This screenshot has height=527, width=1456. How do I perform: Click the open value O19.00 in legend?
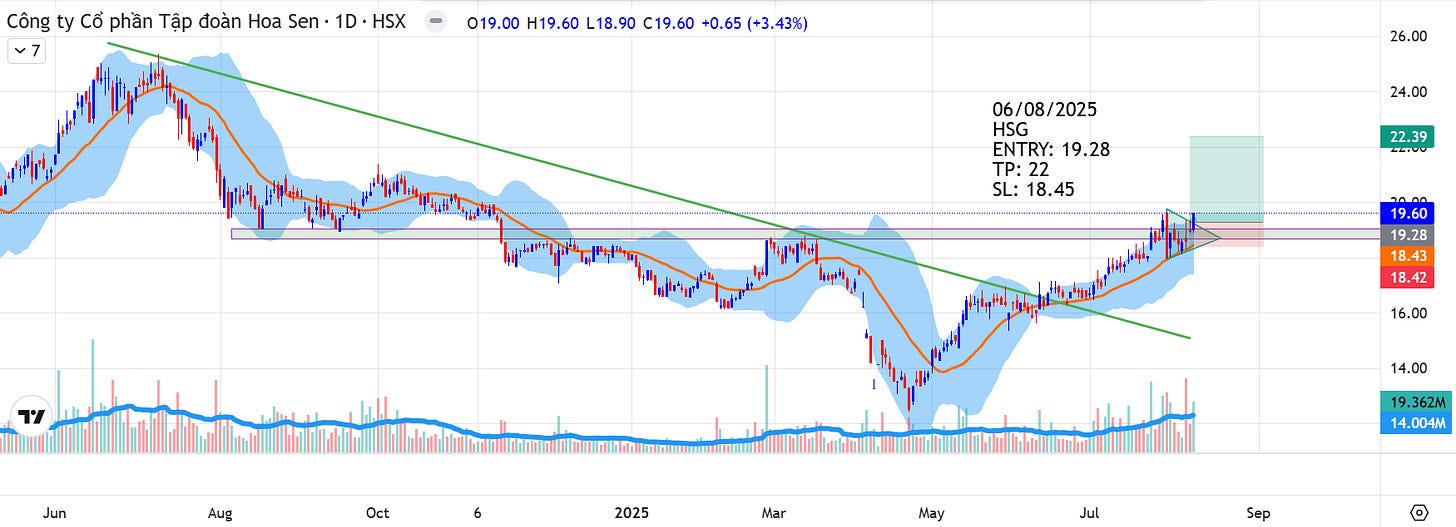491,22
